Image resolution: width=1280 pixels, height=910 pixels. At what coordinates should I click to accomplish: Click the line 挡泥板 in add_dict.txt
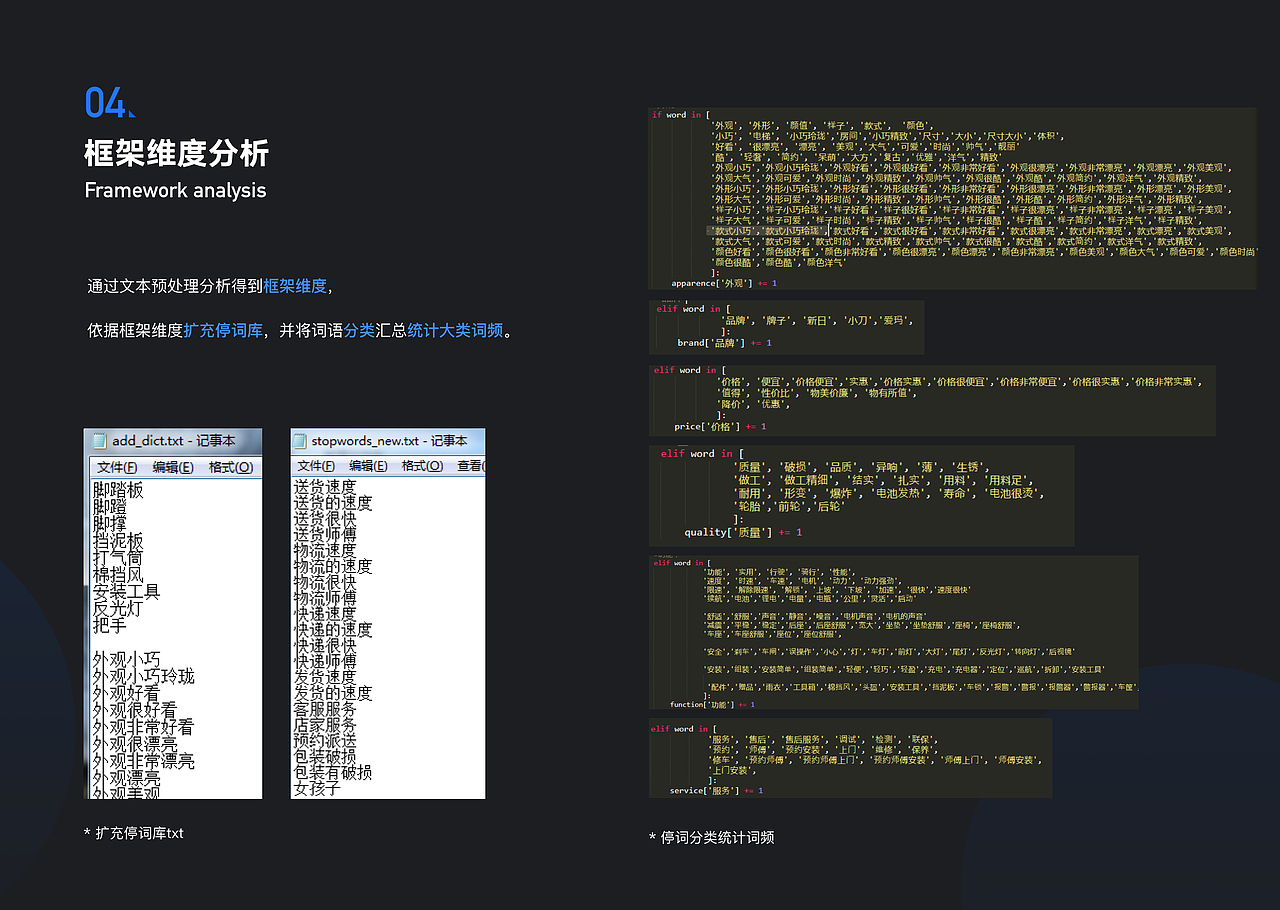click(118, 541)
